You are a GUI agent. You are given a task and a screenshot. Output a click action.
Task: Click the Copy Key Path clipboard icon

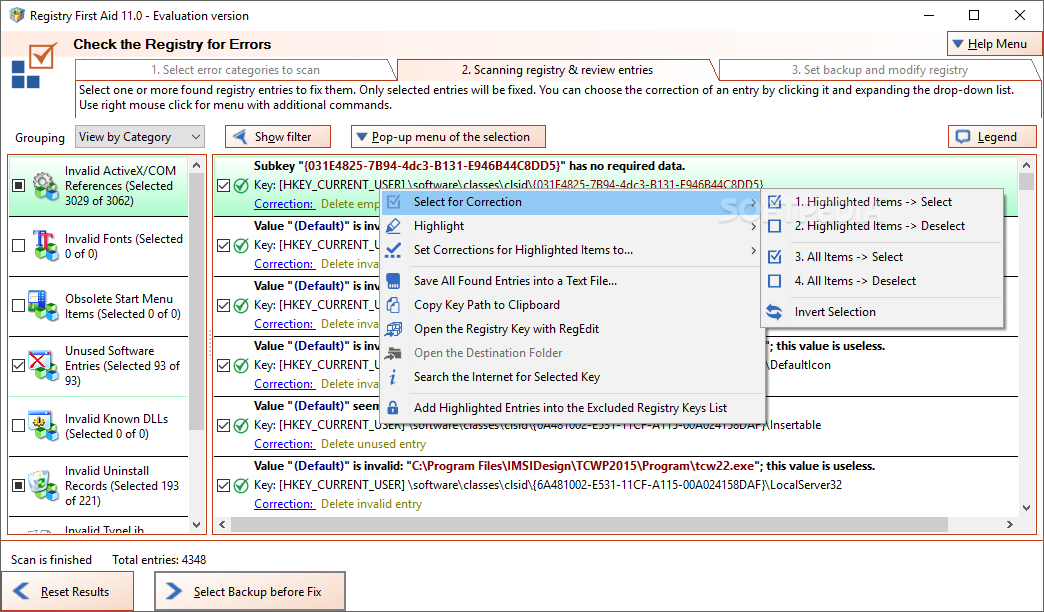[x=394, y=305]
